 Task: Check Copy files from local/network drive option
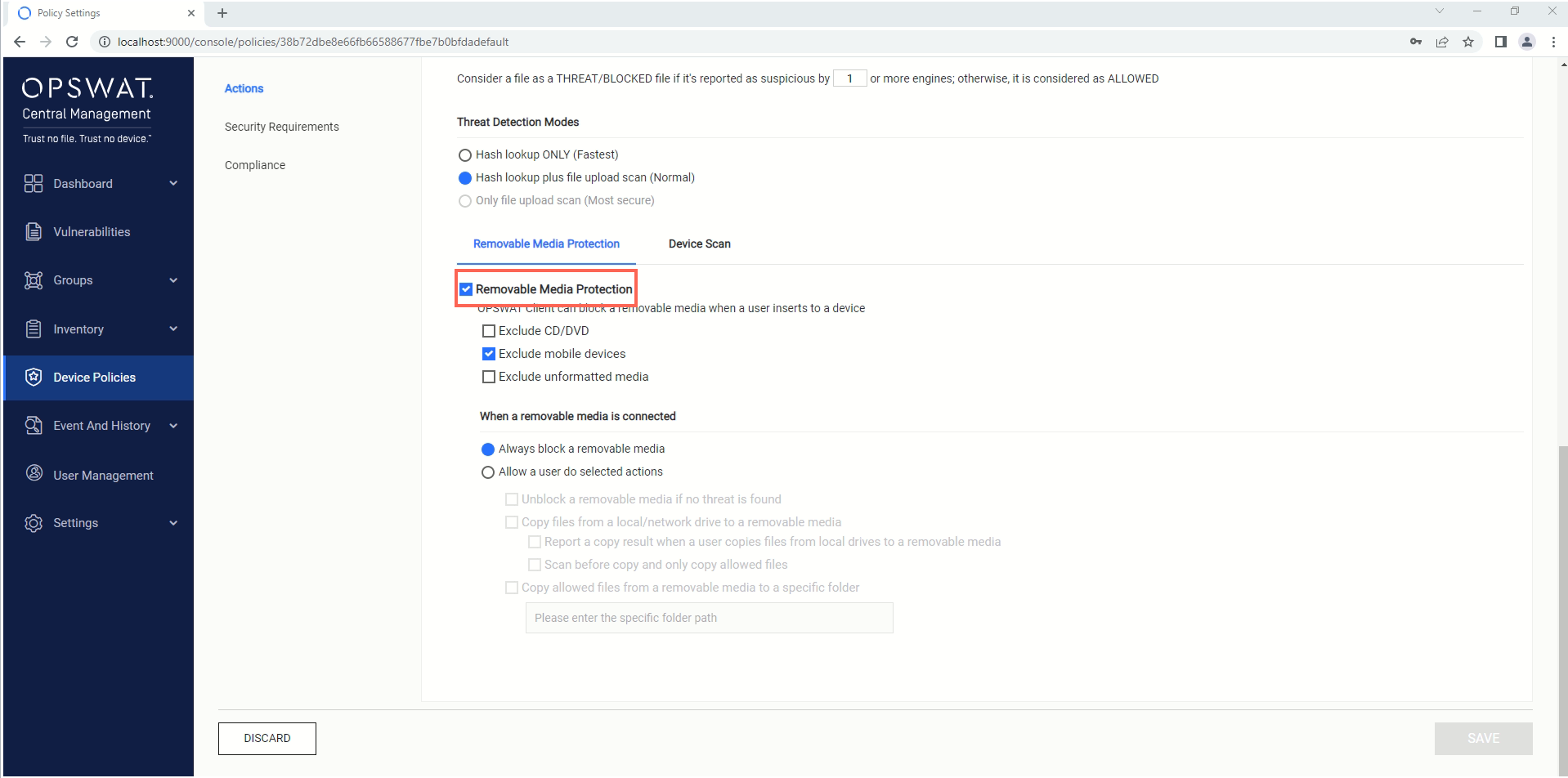pyautogui.click(x=512, y=522)
